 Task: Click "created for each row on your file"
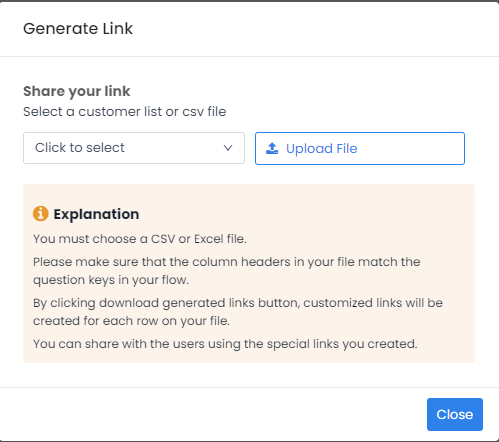[x=131, y=321]
